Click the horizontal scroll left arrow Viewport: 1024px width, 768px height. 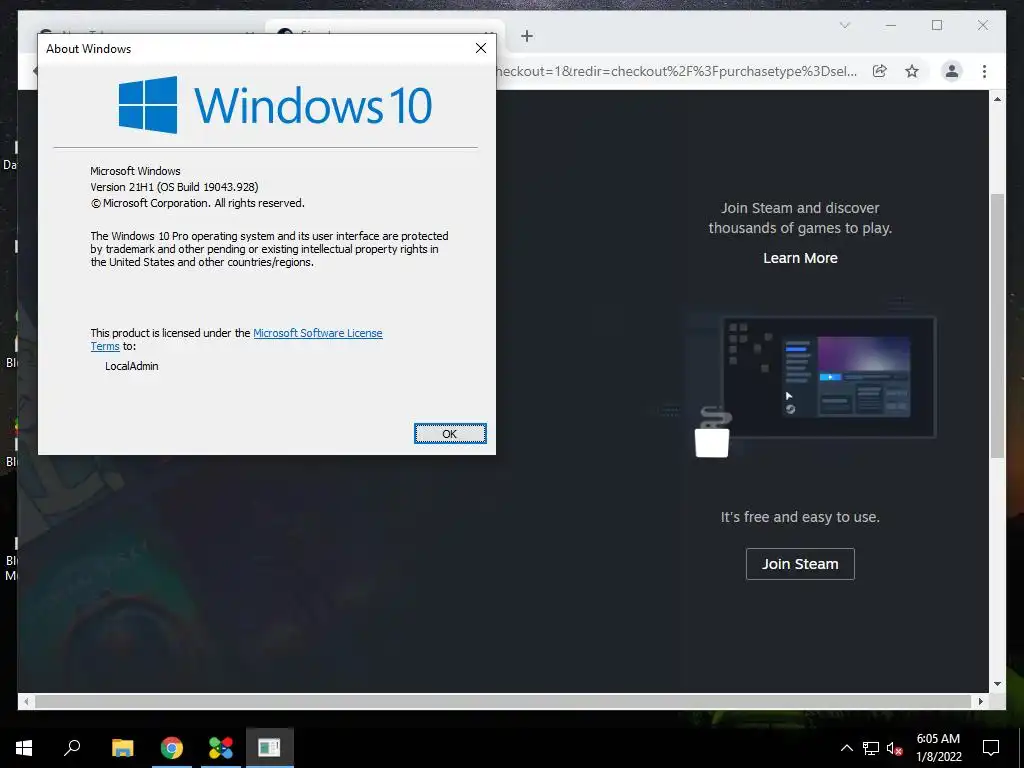pyautogui.click(x=26, y=701)
